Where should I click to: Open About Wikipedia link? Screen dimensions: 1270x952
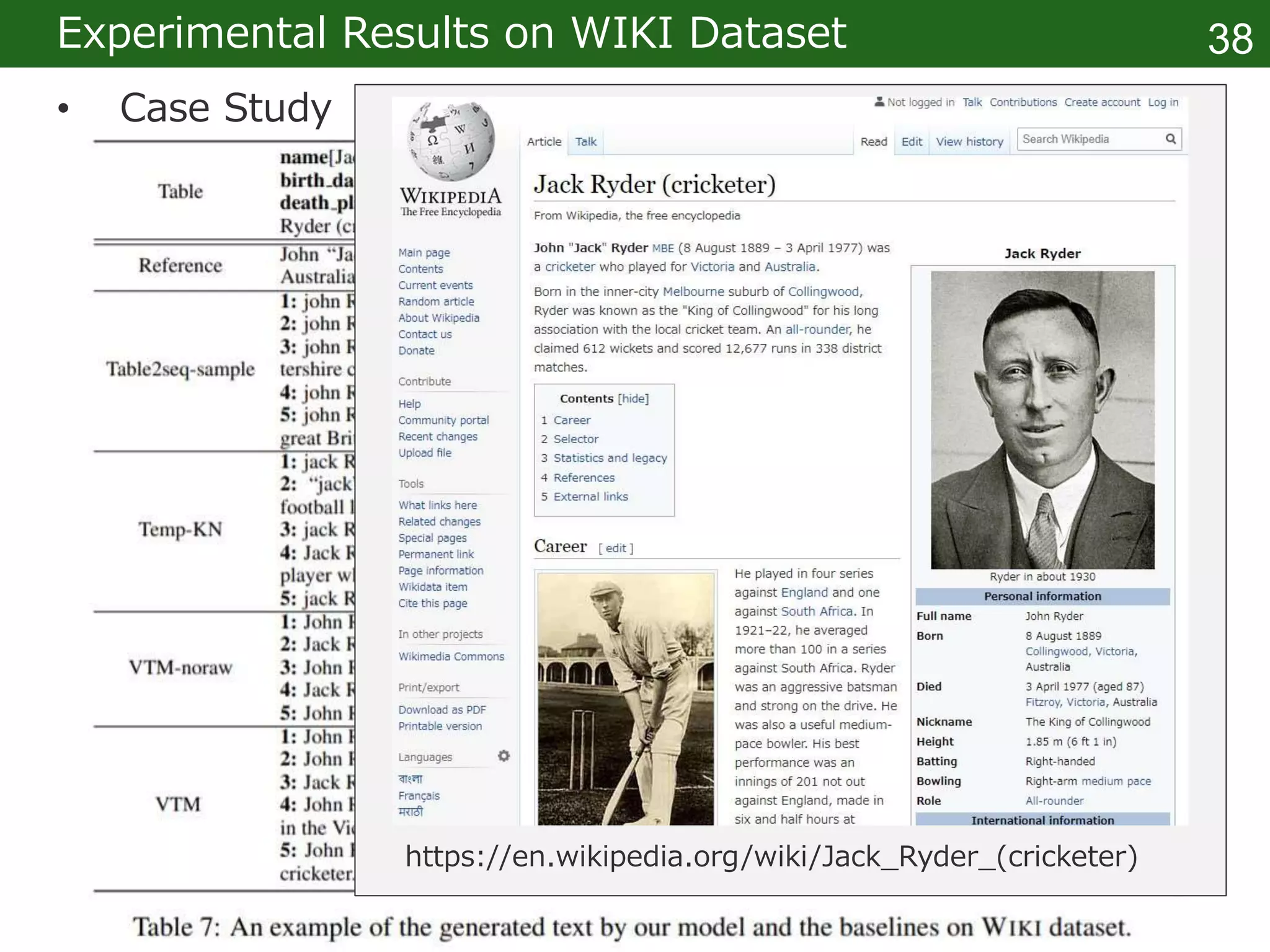click(438, 318)
